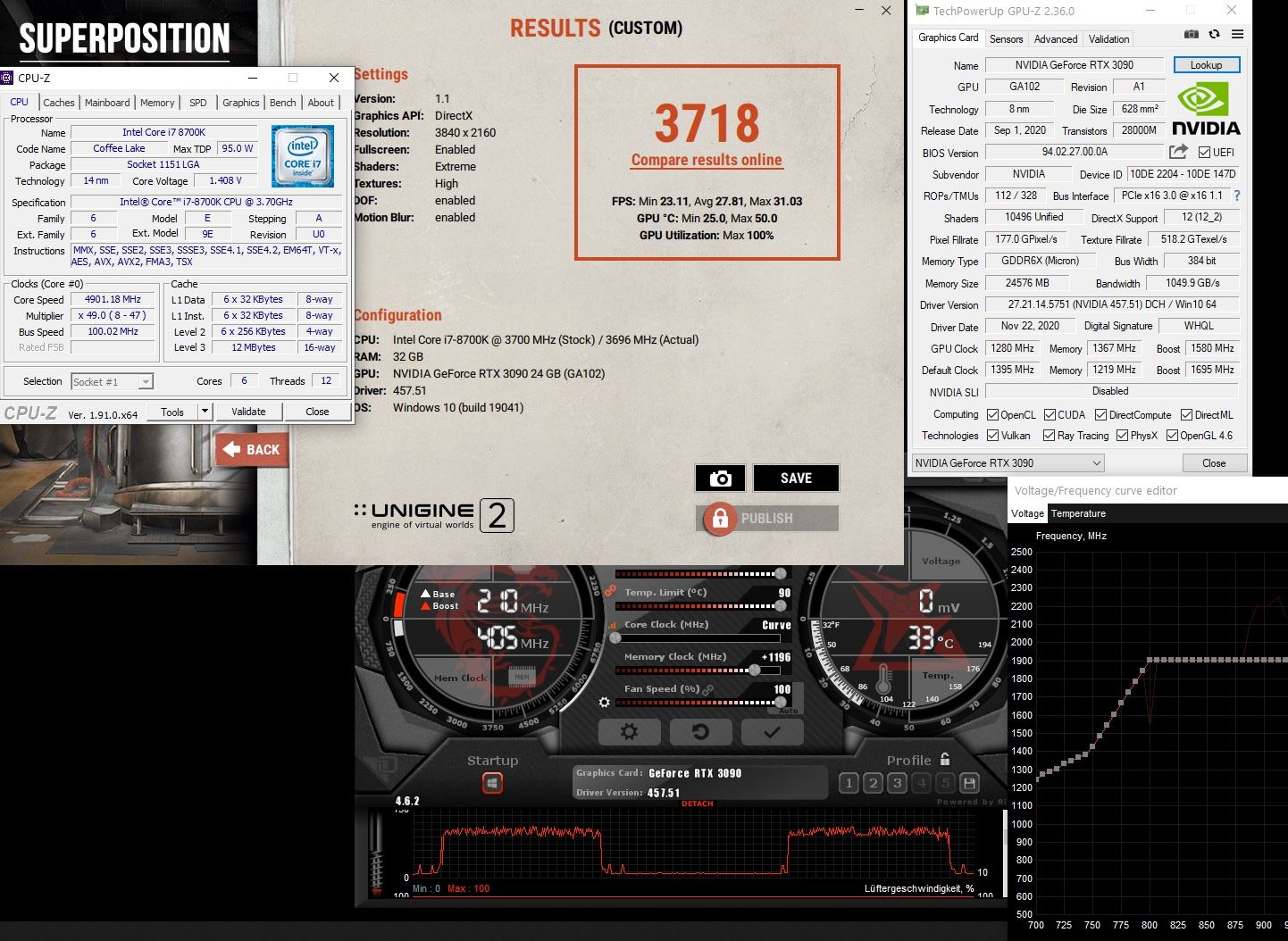This screenshot has width=1288, height=941.
Task: Open the CPU-Z Tools dropdown arrow
Action: 205,412
